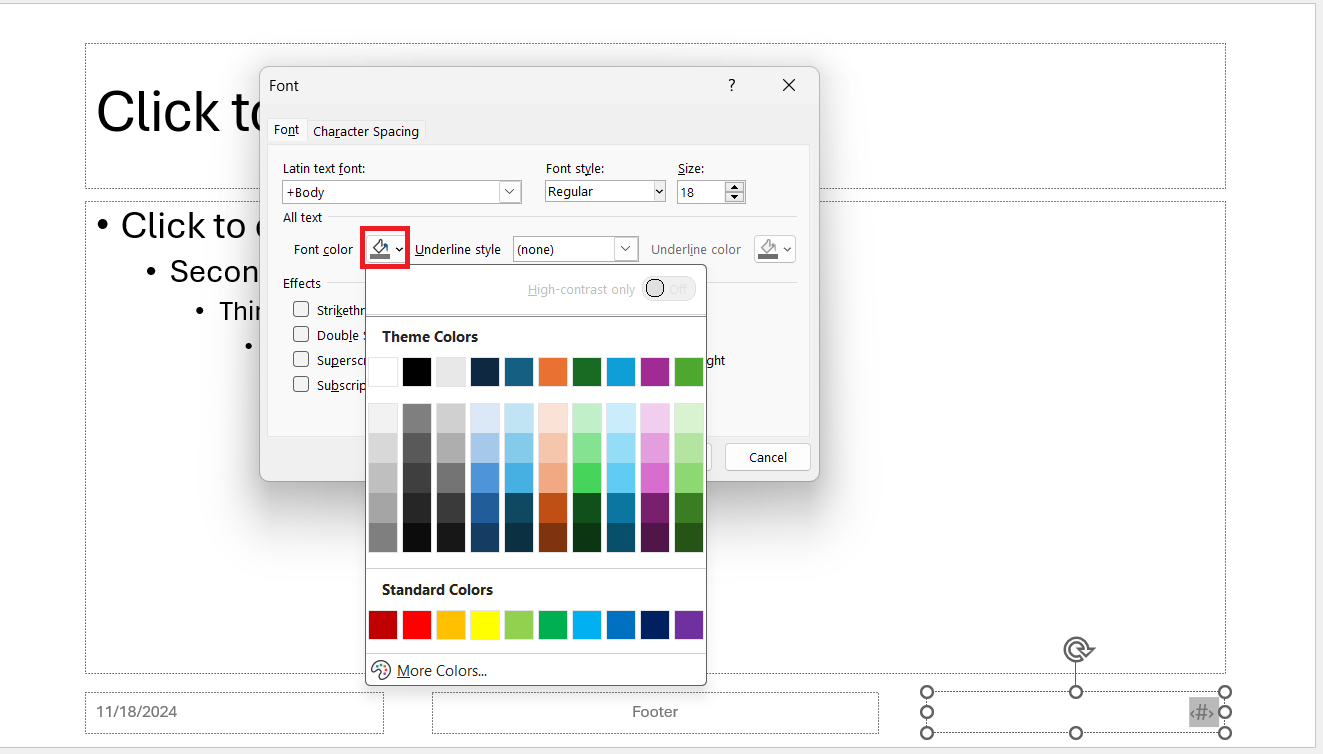Open the Font color picker button
Image resolution: width=1323 pixels, height=754 pixels.
pyautogui.click(x=385, y=249)
